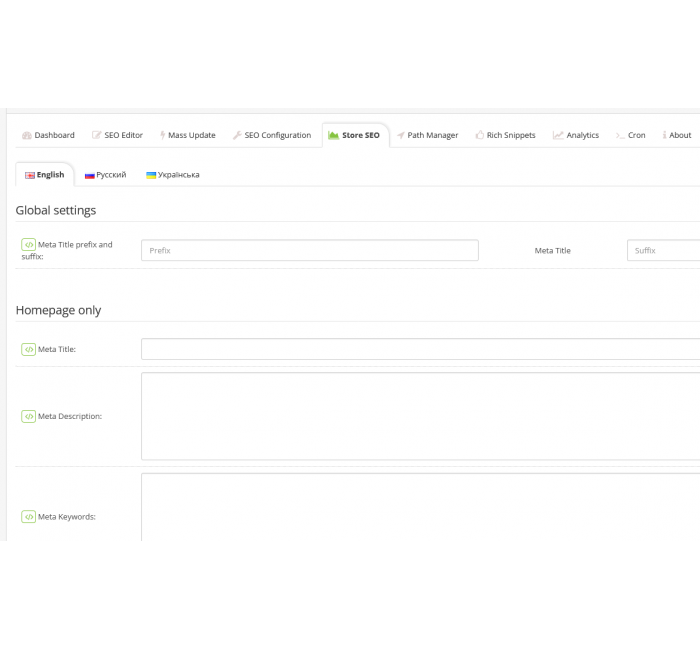Click the code icon beside Meta Keywords
The image size is (700, 650).
tap(29, 517)
